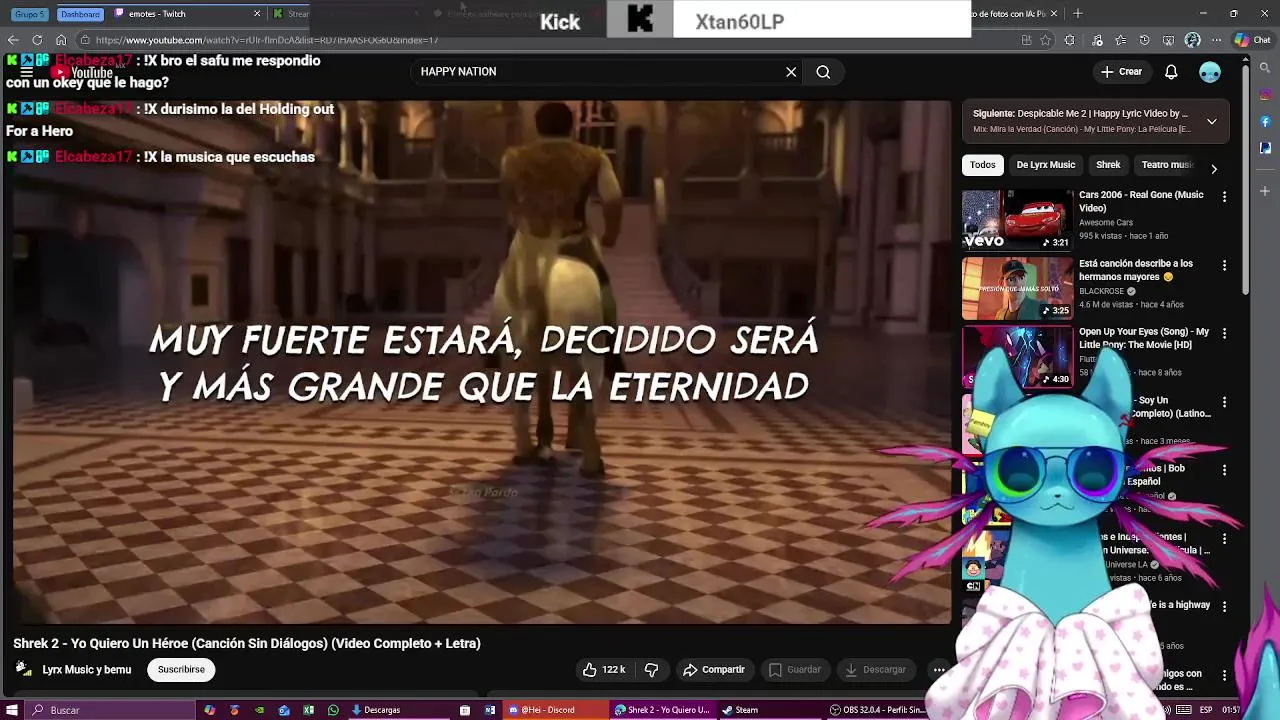Open a new browser tab with plus
Viewport: 1280px width, 720px height.
1079,14
